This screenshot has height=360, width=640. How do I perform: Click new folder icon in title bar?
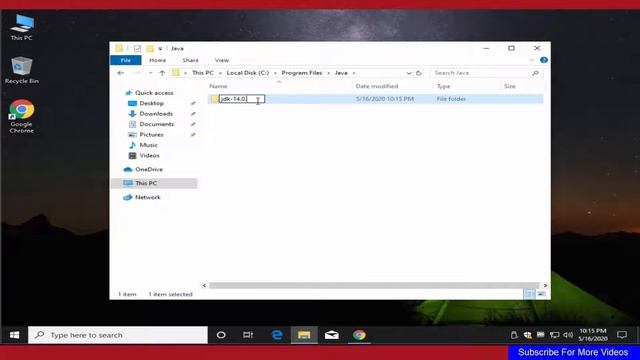150,48
